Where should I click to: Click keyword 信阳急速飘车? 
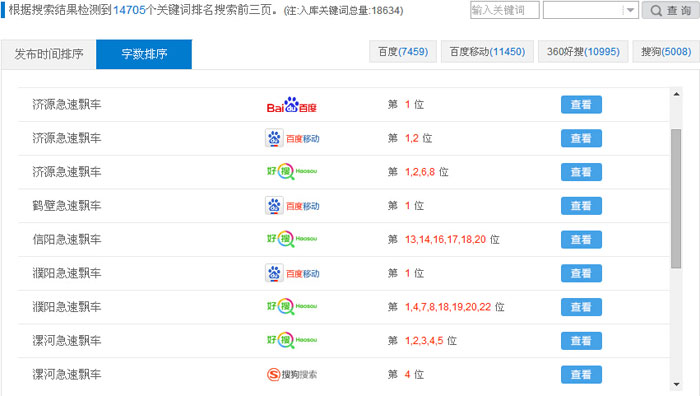(67, 239)
